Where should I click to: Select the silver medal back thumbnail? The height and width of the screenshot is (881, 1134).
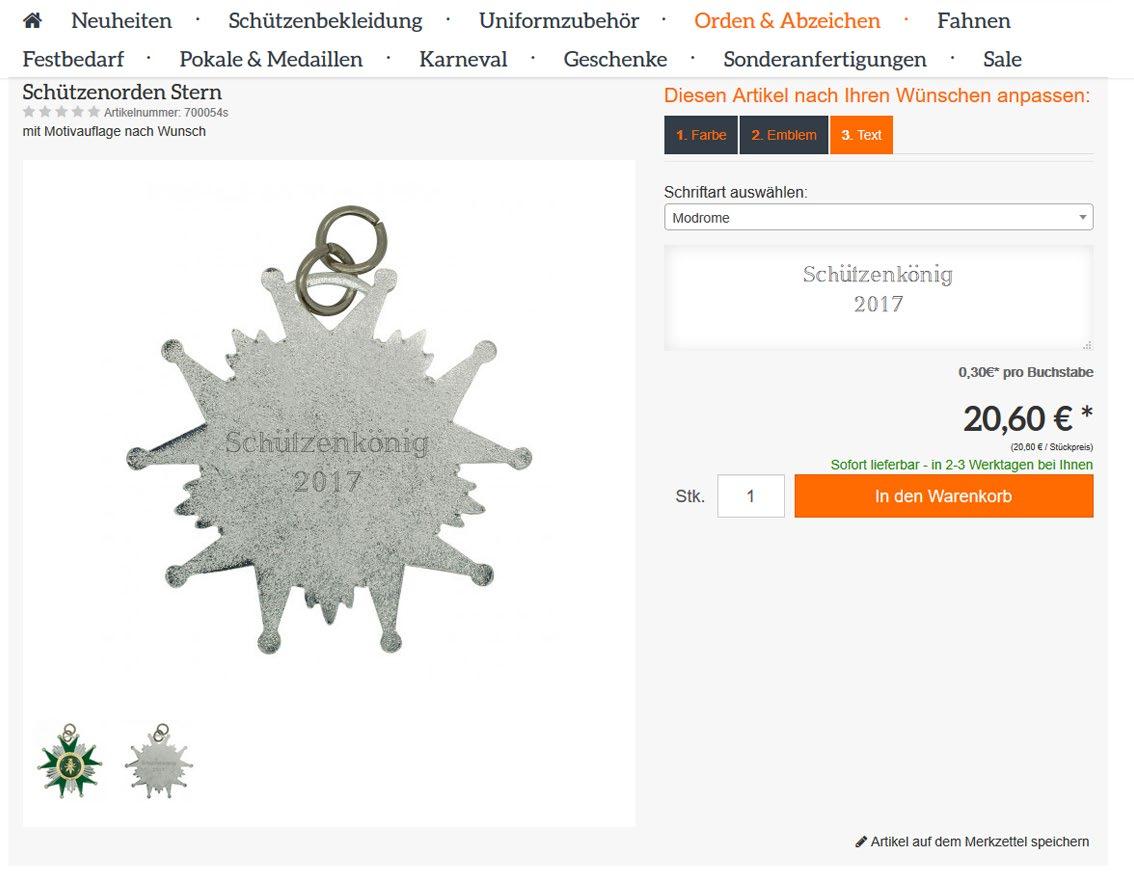(x=158, y=761)
